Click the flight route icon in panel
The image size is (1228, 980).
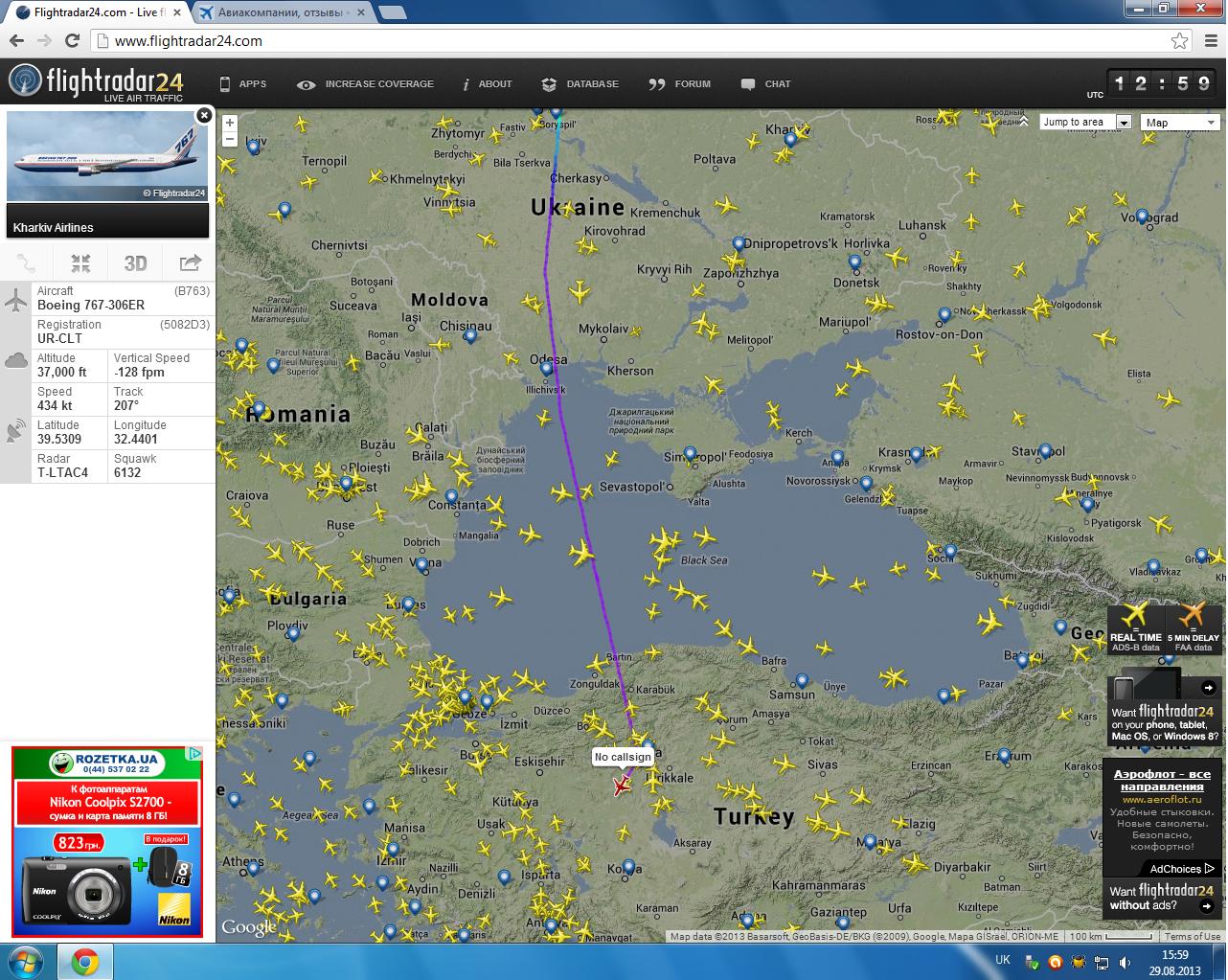[x=27, y=263]
